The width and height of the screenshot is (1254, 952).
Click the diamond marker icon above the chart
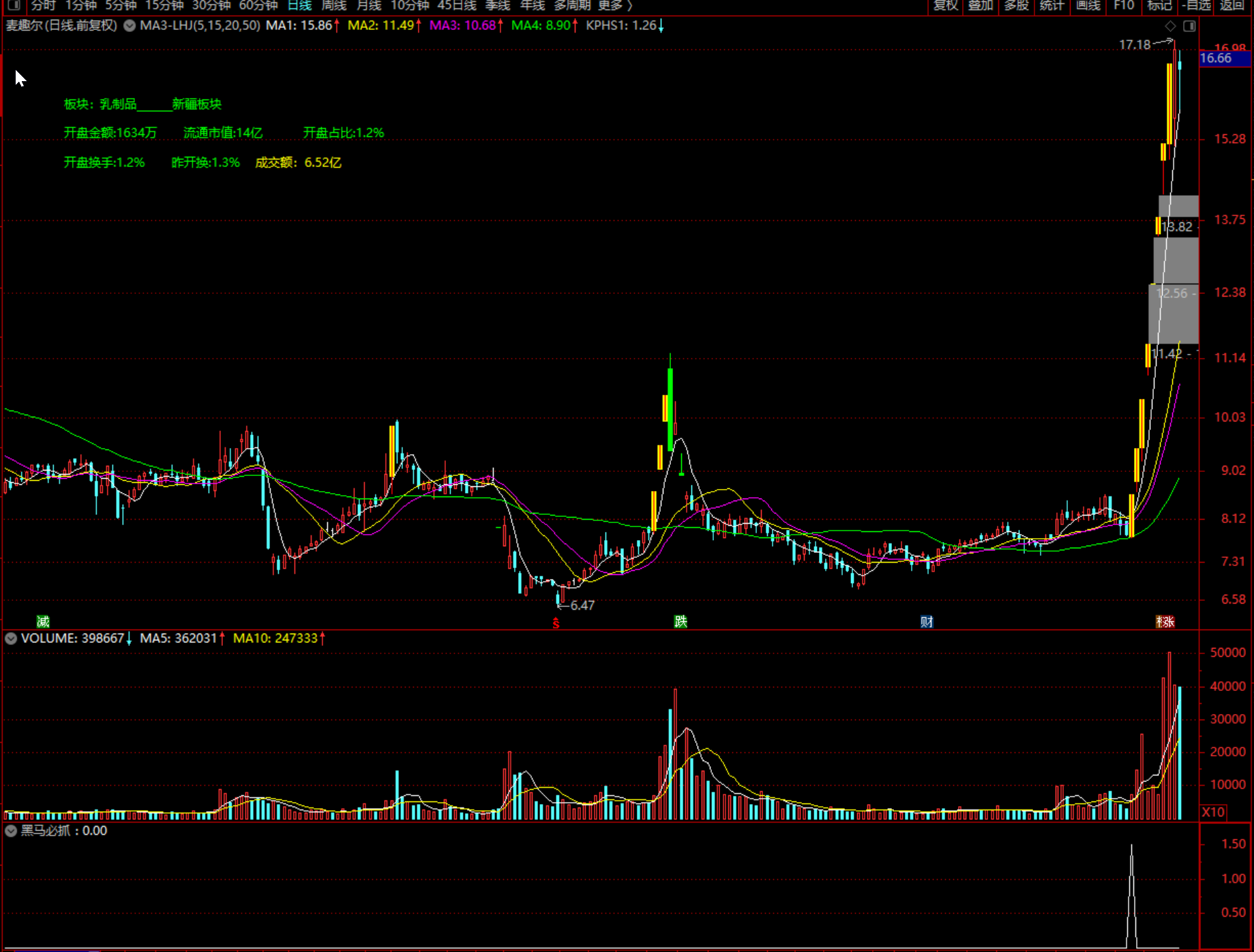(x=1170, y=26)
